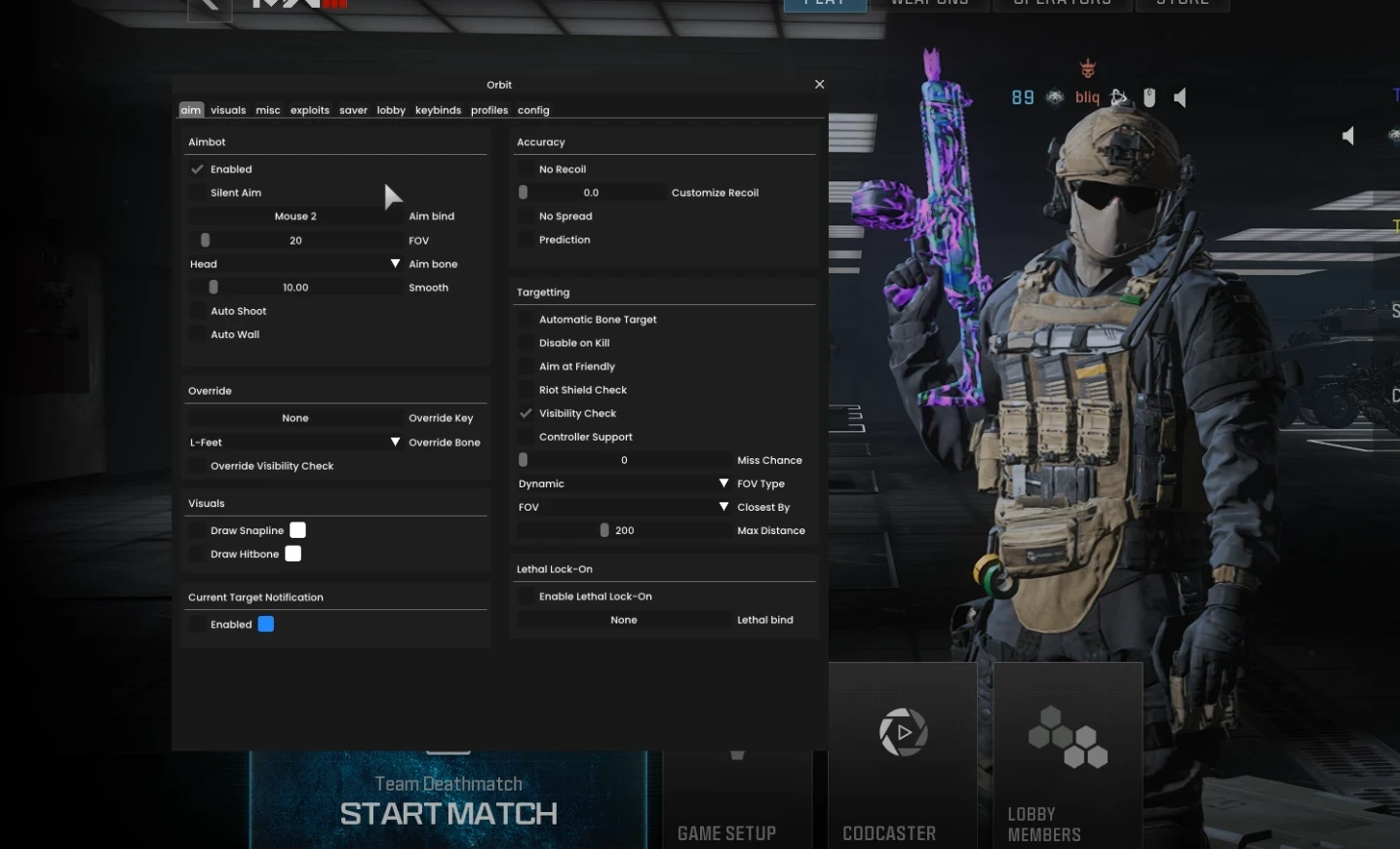Open the CODCaster panel

click(903, 756)
